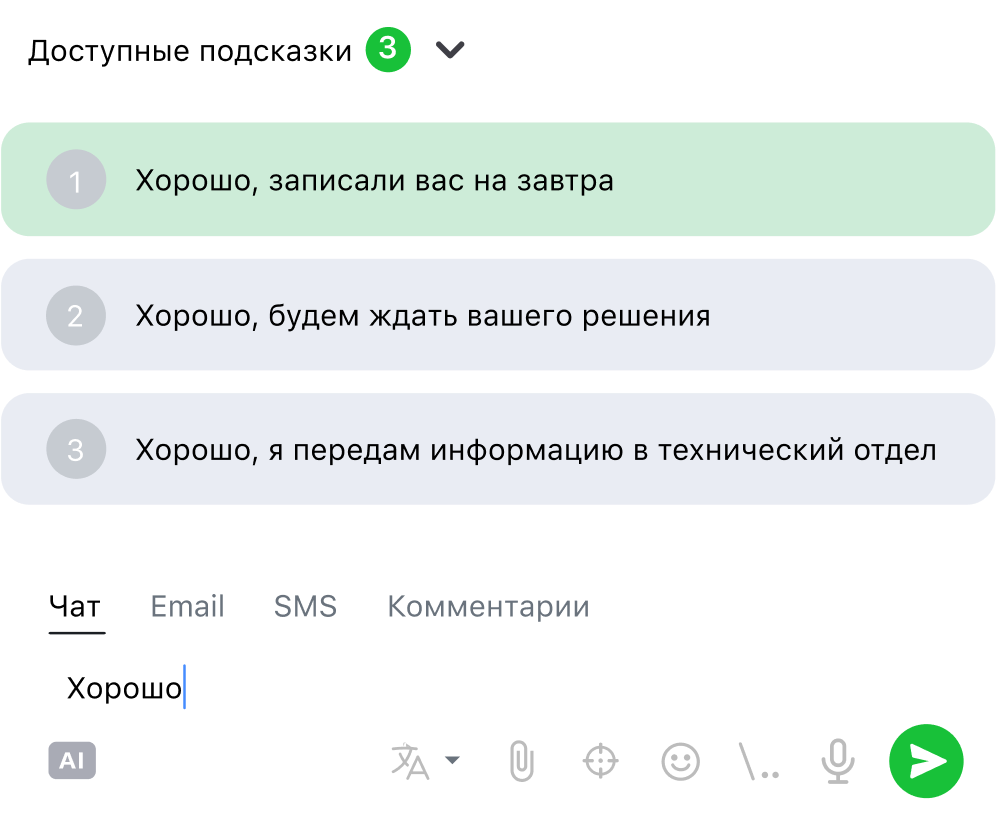Open the quick replies backslash icon

click(x=759, y=762)
